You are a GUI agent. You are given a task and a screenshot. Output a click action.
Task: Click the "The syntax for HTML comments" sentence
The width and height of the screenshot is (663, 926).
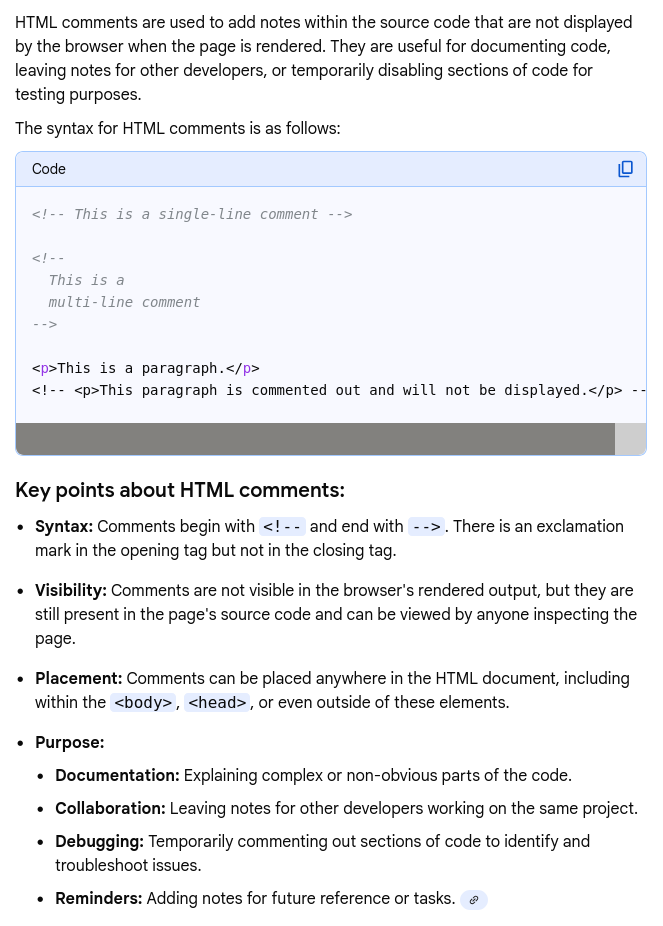178,128
